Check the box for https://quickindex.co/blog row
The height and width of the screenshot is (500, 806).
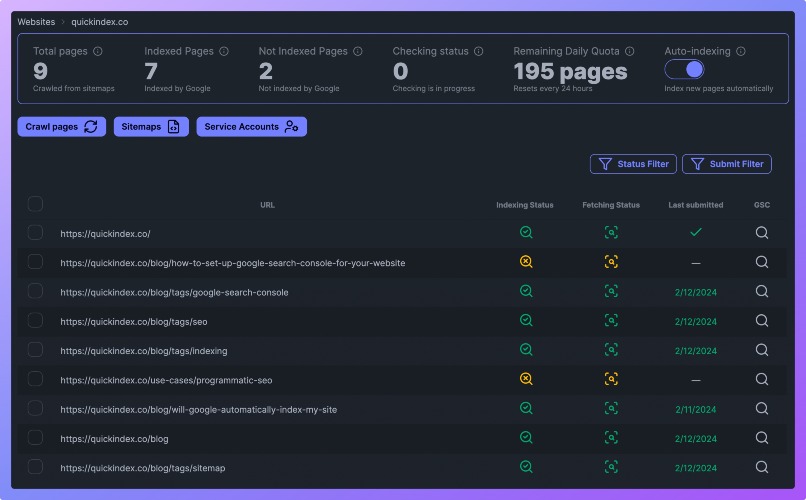[35, 437]
